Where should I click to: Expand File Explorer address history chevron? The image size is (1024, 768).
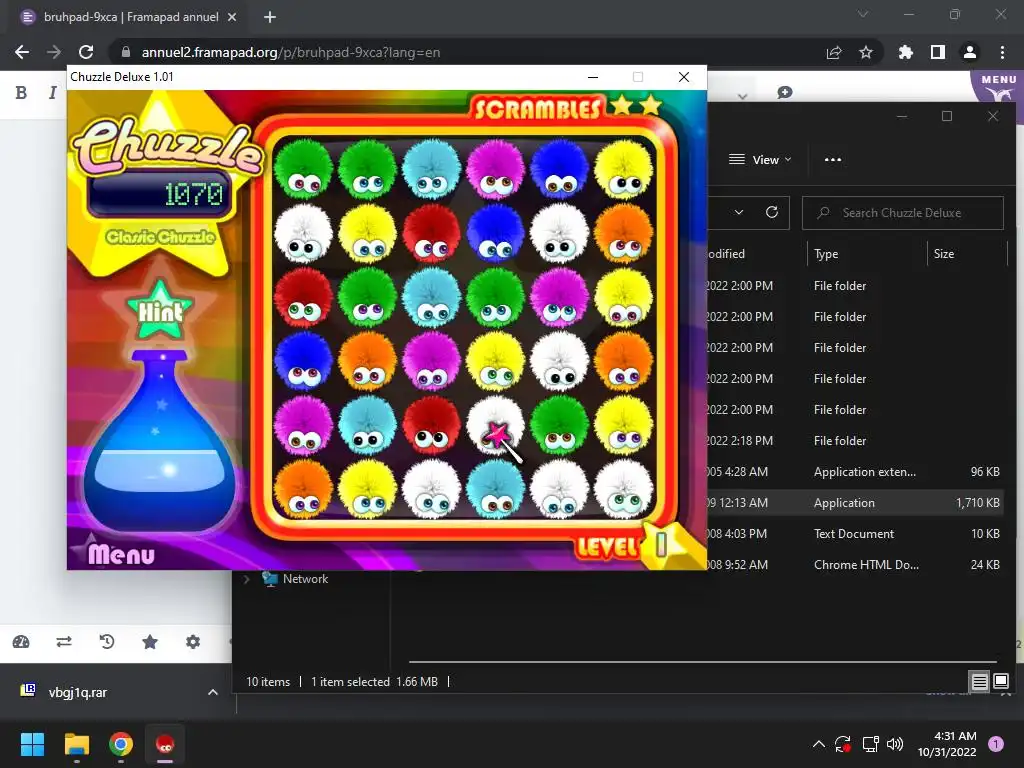(739, 212)
